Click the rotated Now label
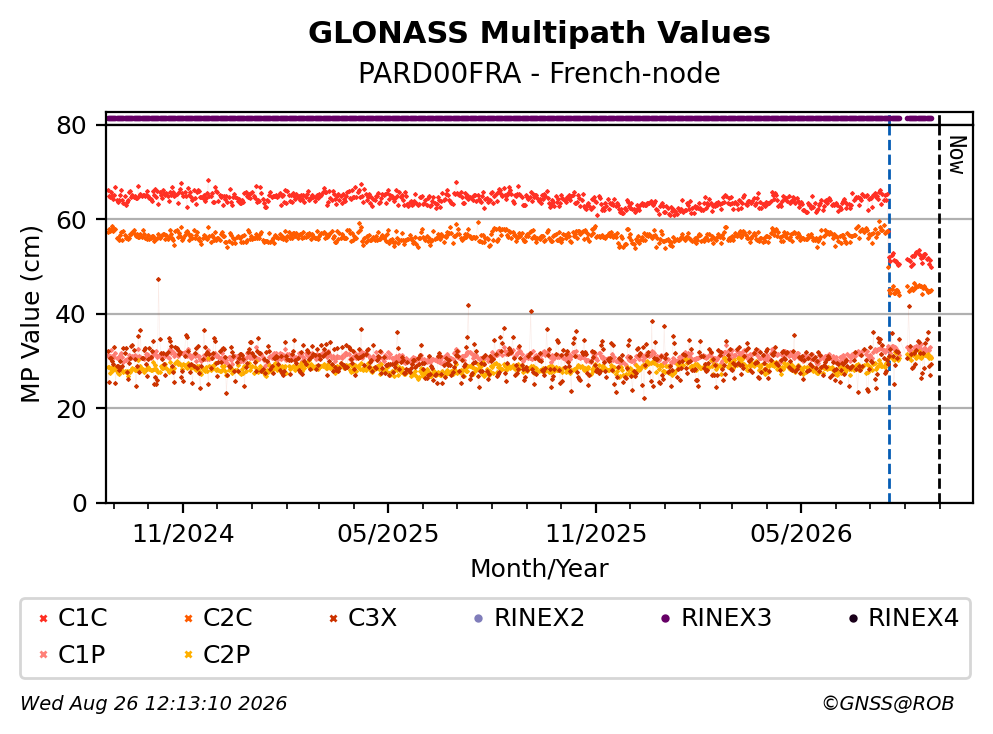993x734 pixels. (958, 155)
